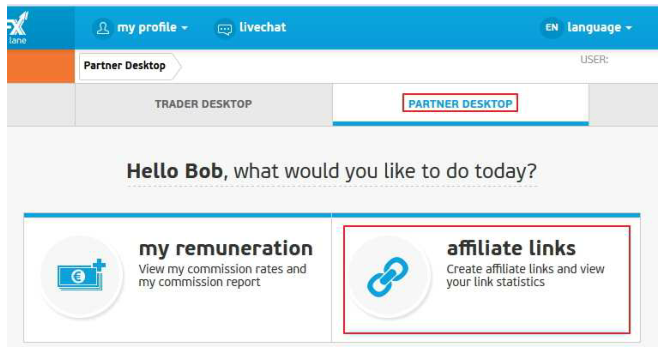Click the Partner Desktop breadcrumb

click(125, 66)
